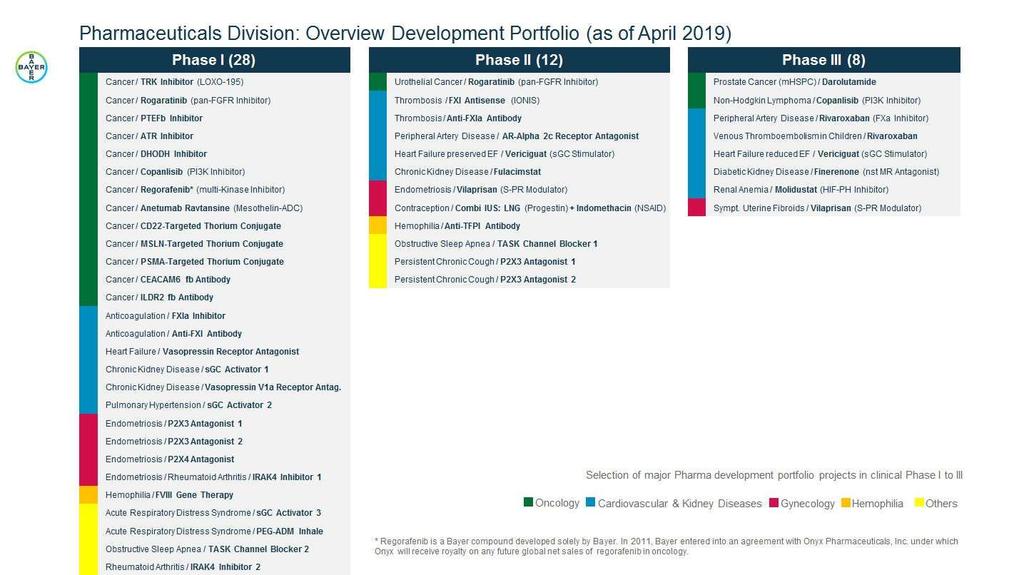Select 'Cancer / TRK Inhibitor (LOXO-195)' row
Viewport: 1024px width, 575px height.
214,82
